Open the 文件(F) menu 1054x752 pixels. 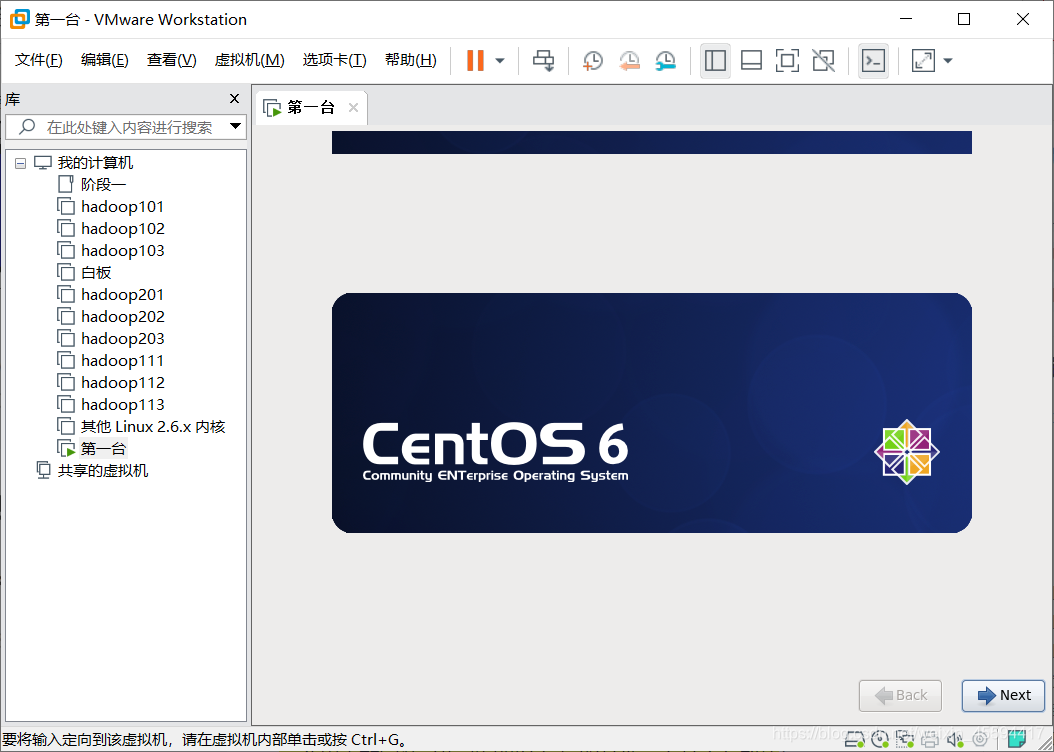point(38,60)
